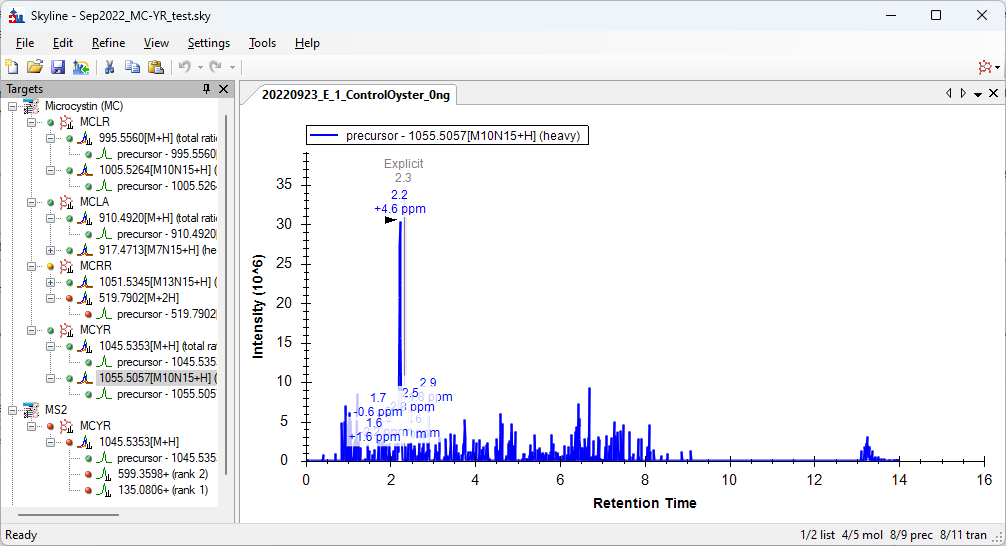Click the Cut scissors icon
This screenshot has height=546, width=1006.
[110, 67]
